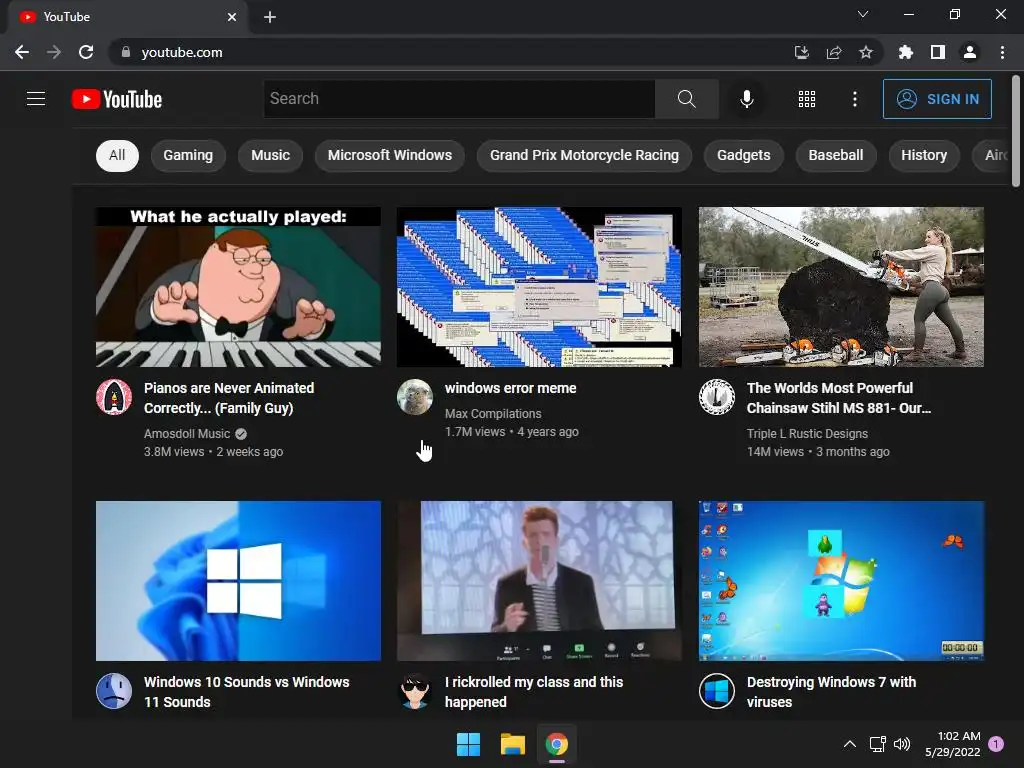Open the Chrome three-dot menu
This screenshot has height=768, width=1024.
(1002, 52)
